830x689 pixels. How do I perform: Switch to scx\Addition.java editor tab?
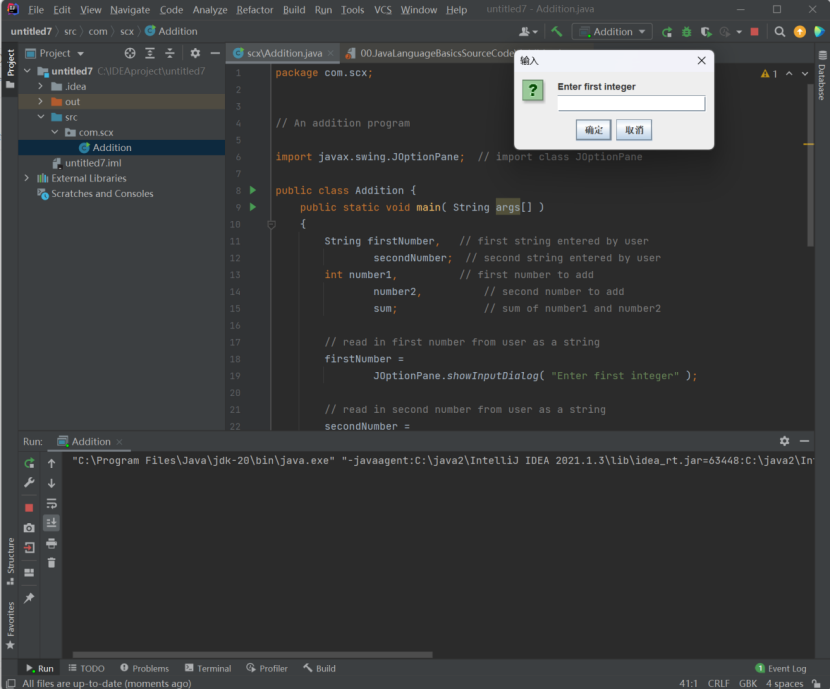coord(284,53)
